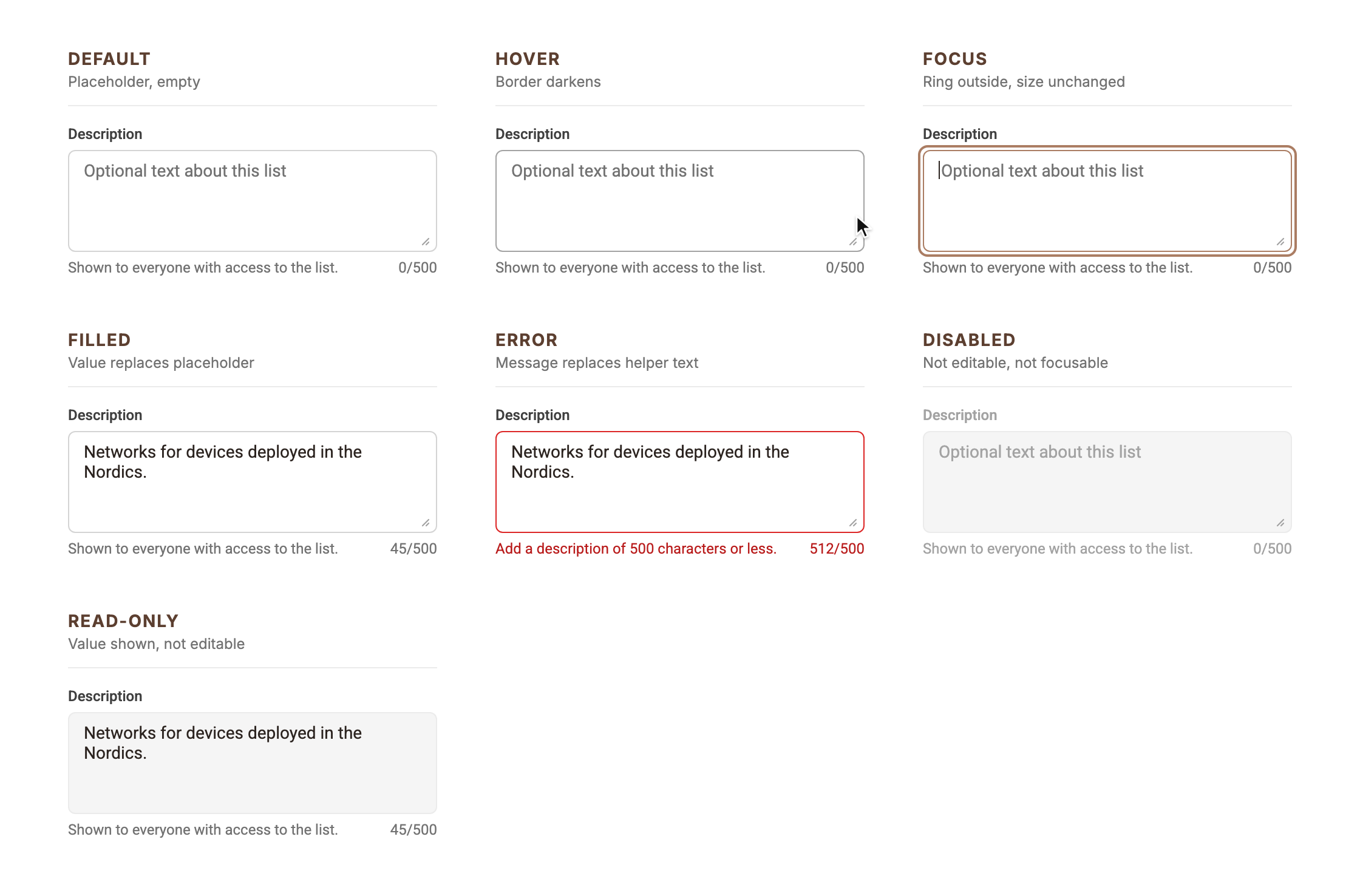Click "Message replaces helper text" subtitle

click(x=597, y=363)
